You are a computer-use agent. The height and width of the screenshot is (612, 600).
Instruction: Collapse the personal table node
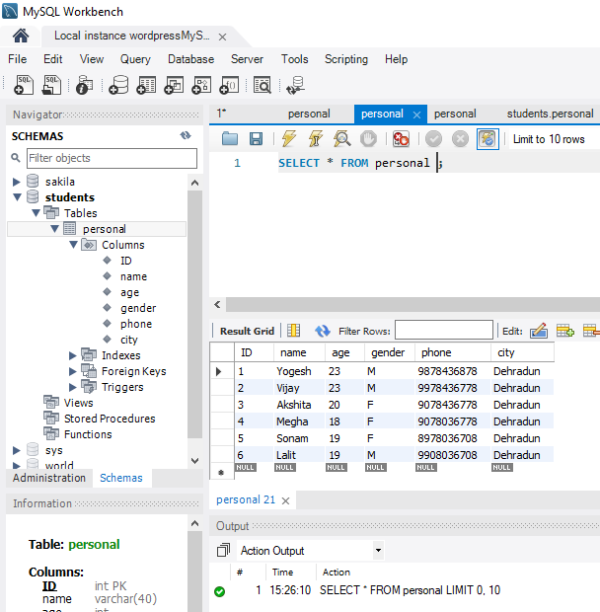(x=55, y=229)
